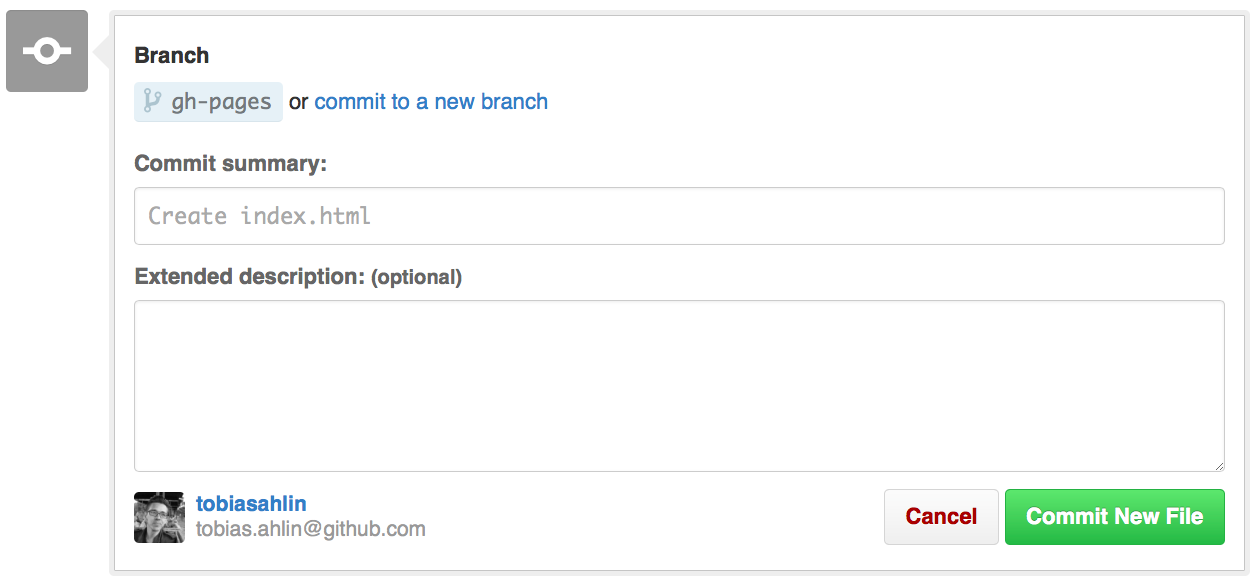1254x588 pixels.
Task: Click the Branch heading
Action: (172, 55)
